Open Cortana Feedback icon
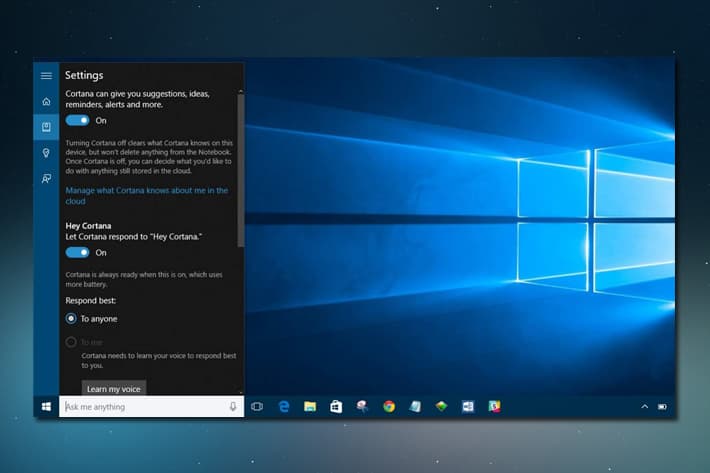 click(x=46, y=179)
